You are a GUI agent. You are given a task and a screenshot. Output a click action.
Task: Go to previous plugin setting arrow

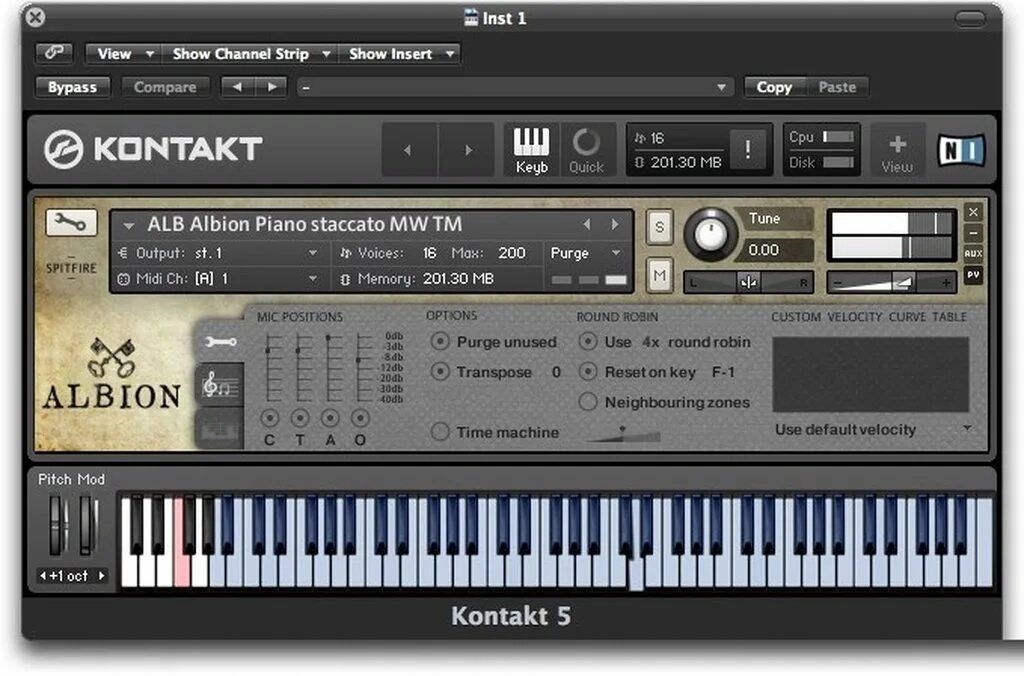pos(237,87)
